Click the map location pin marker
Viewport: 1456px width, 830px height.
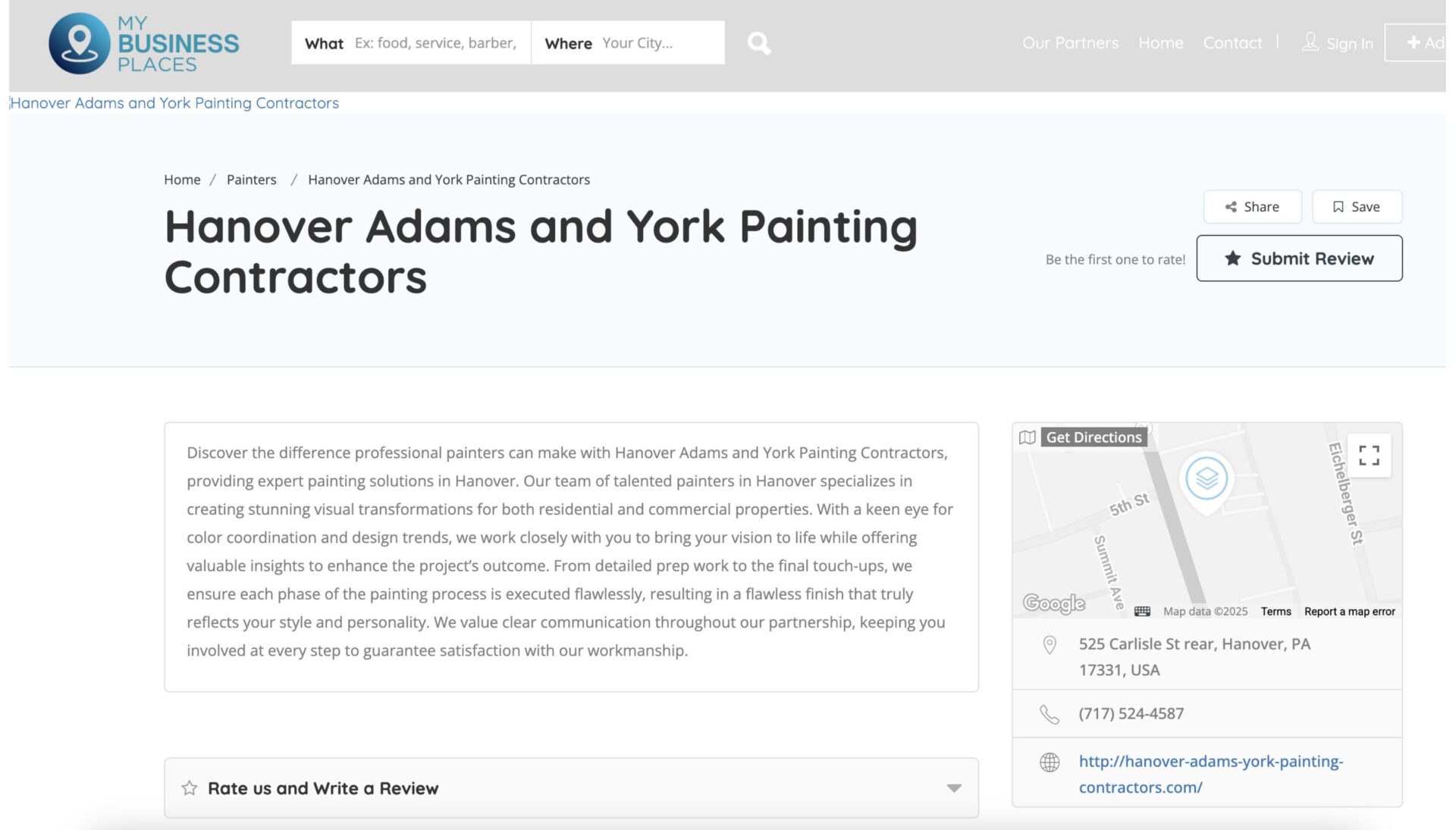[x=1206, y=480]
